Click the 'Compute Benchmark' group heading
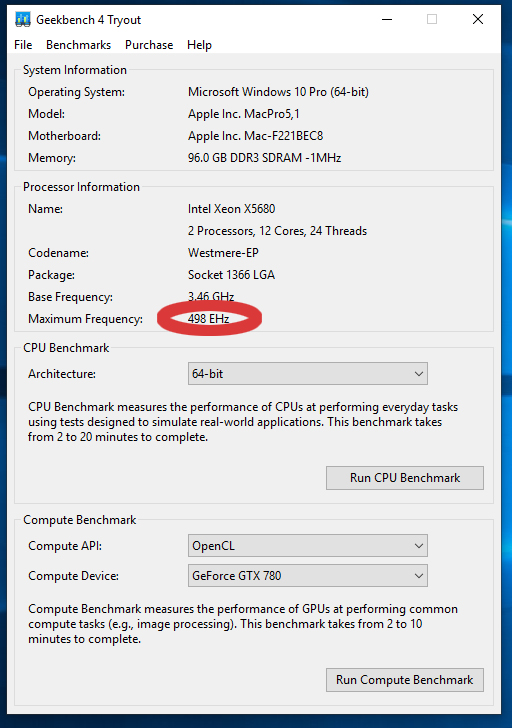Screen dimensions: 512x728 pyautogui.click(x=79, y=520)
